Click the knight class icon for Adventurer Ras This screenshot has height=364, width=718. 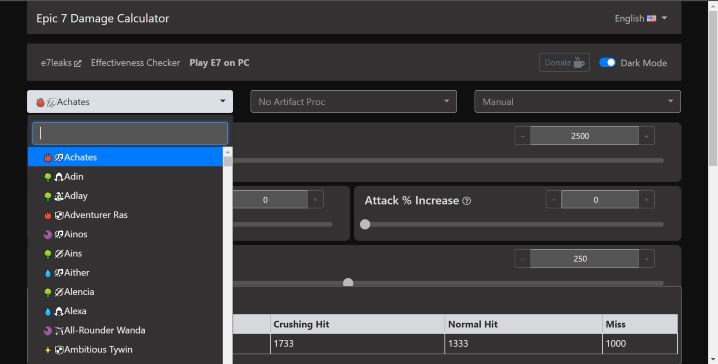click(x=59, y=215)
